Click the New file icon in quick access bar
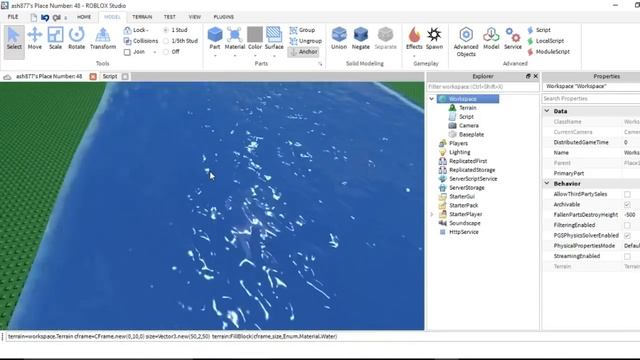This screenshot has width=640, height=360. pyautogui.click(x=33, y=18)
